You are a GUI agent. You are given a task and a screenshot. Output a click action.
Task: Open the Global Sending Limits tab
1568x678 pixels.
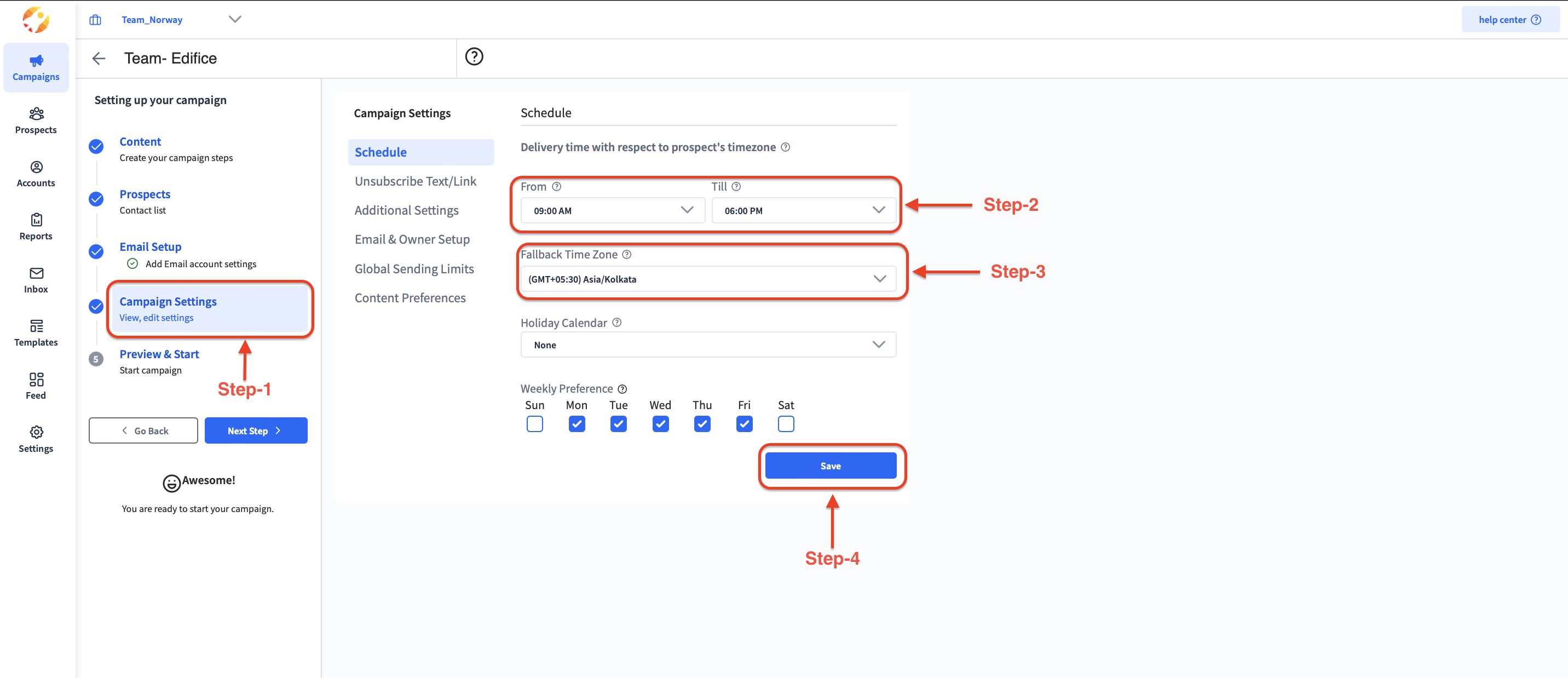pos(414,269)
